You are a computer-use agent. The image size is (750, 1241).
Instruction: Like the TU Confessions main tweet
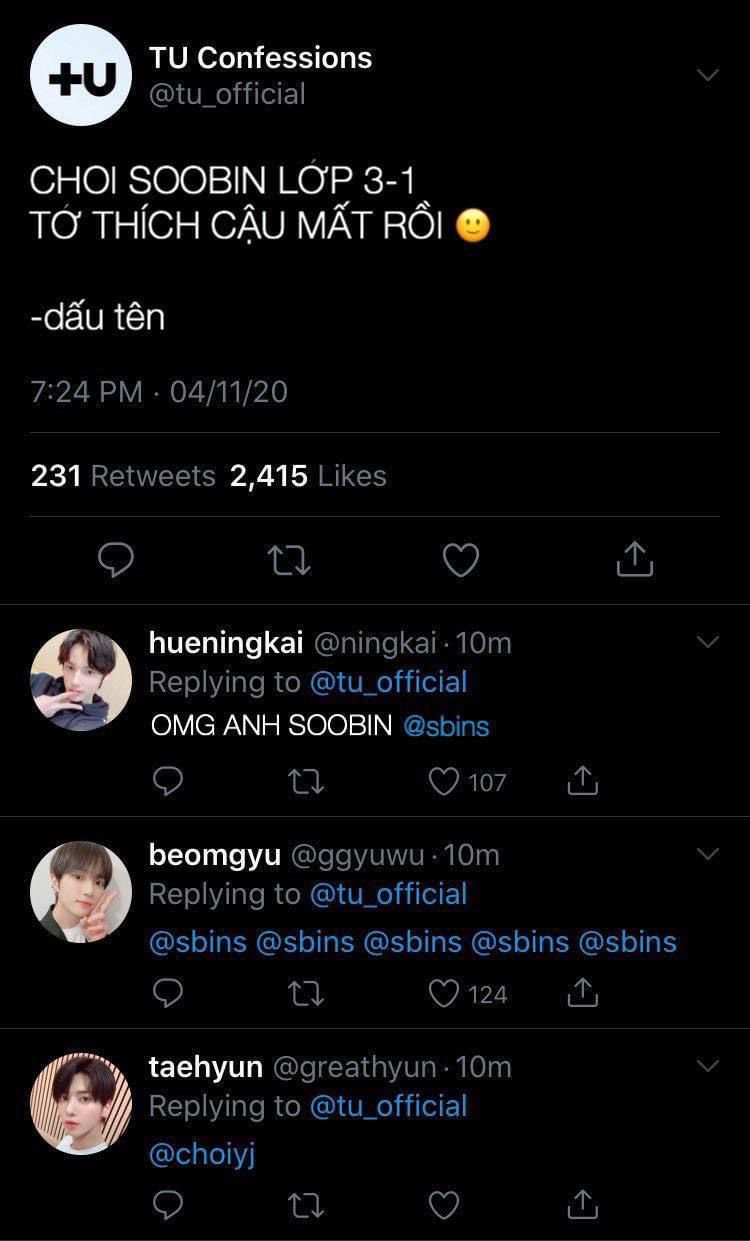coord(461,560)
